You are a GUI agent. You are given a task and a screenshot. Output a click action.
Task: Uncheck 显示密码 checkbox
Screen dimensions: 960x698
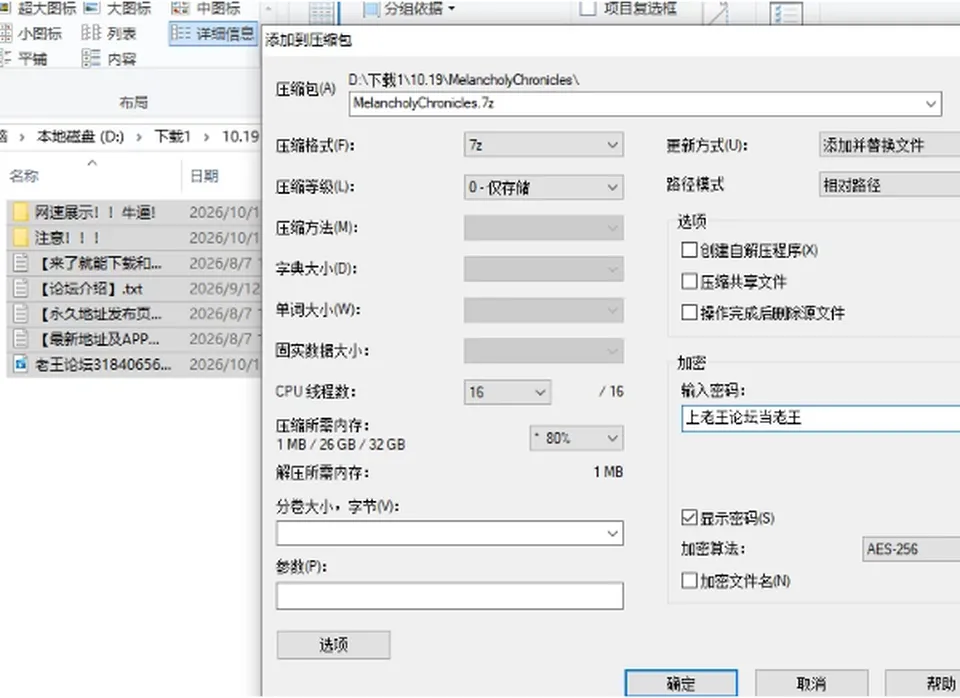(x=689, y=518)
